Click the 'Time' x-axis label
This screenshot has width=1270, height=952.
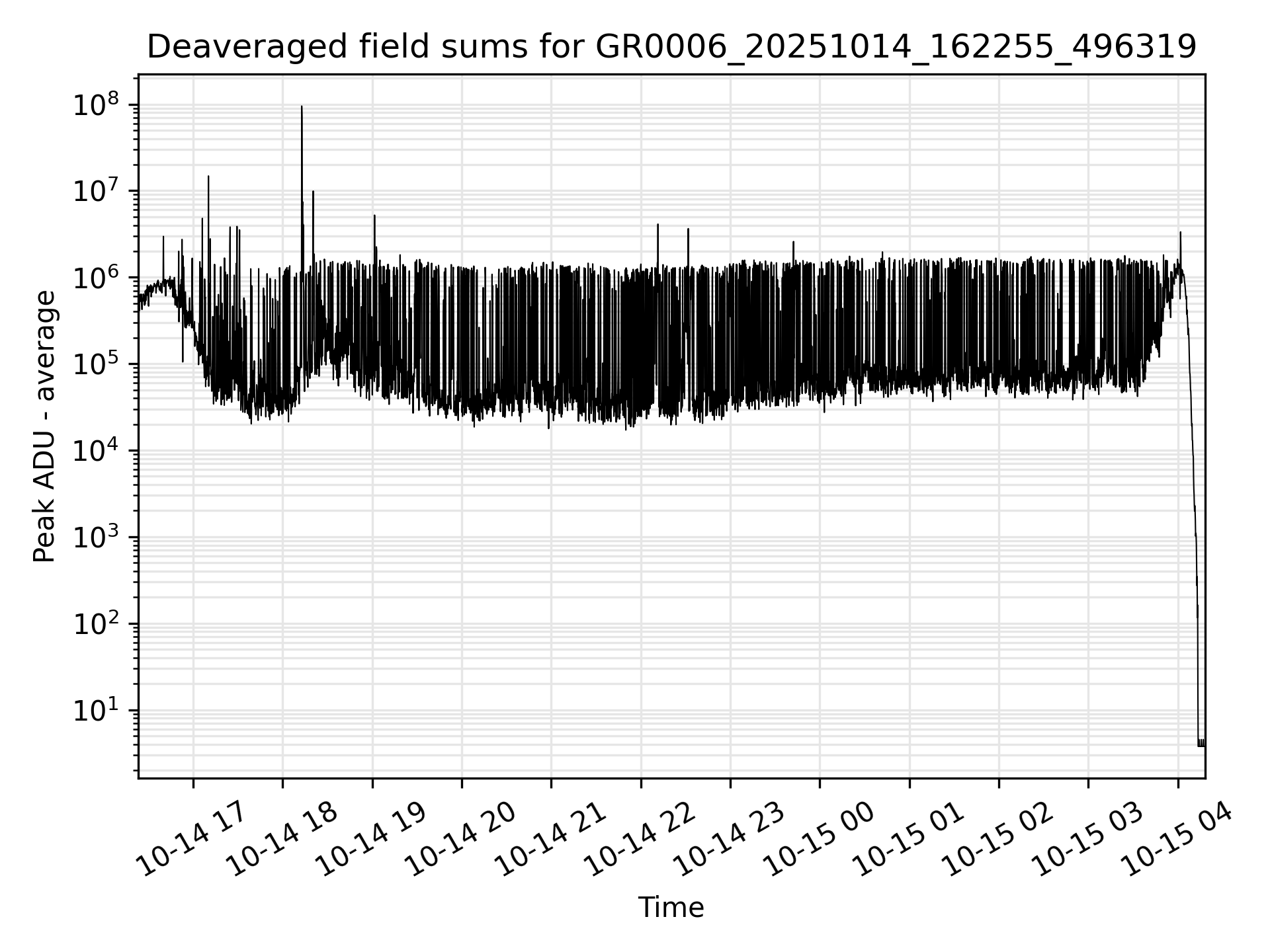tap(671, 908)
